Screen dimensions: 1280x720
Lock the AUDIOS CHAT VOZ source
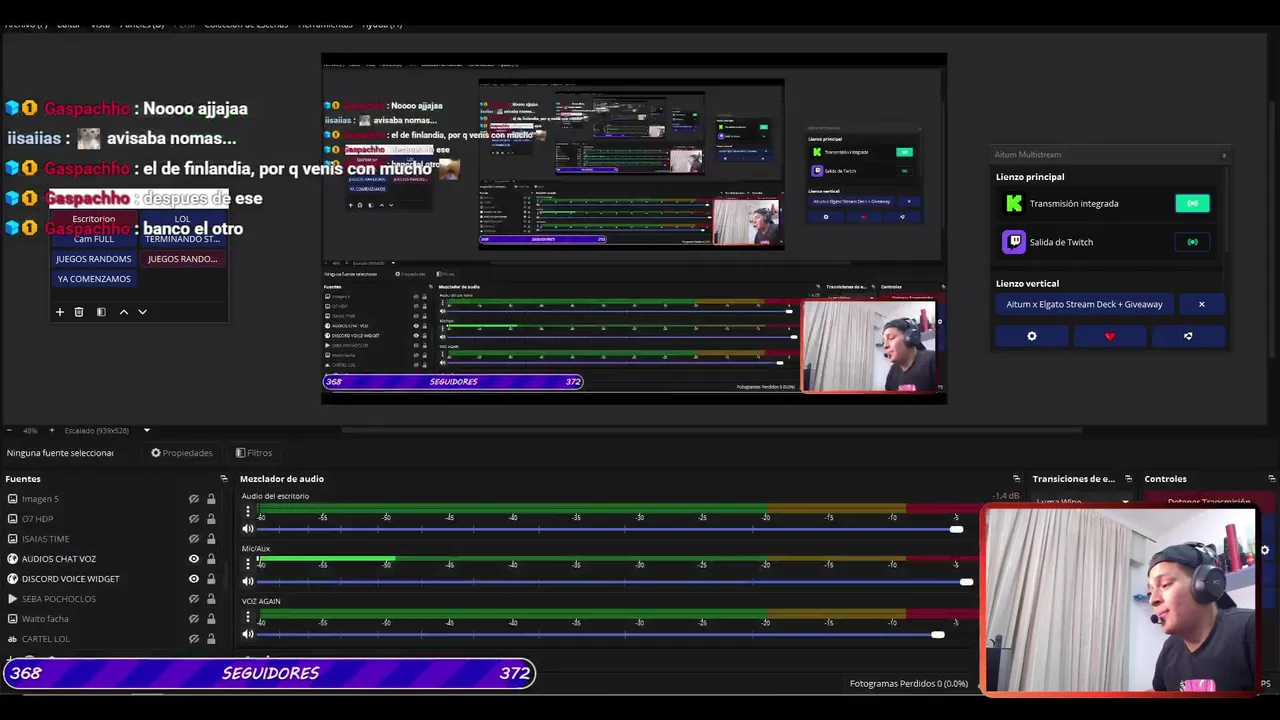[211, 559]
